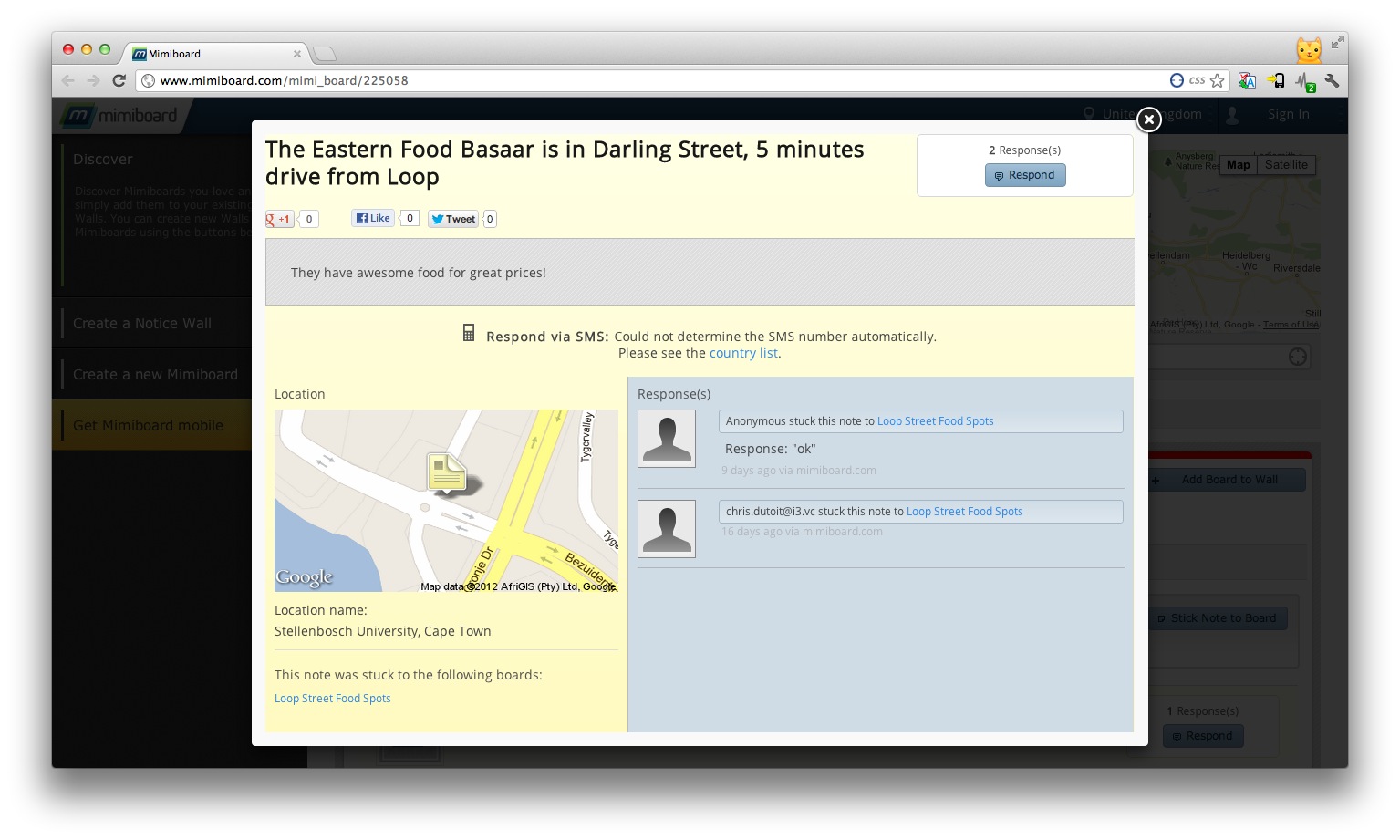Click the Like count bubble showing 0
Screen dimensions: 1400x840
[x=410, y=218]
